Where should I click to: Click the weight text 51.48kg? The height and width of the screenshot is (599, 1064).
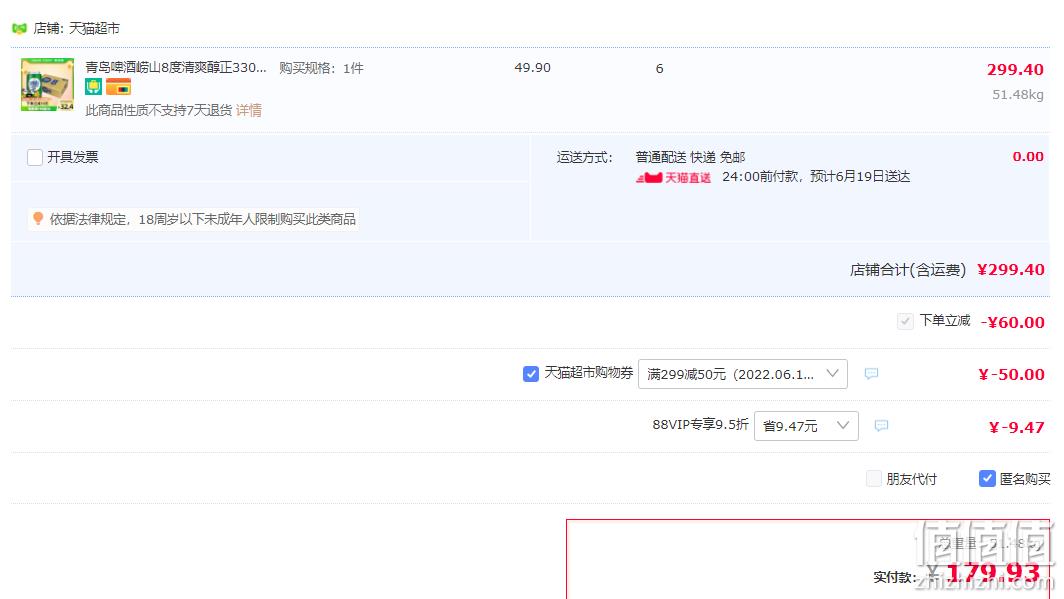tap(1018, 95)
